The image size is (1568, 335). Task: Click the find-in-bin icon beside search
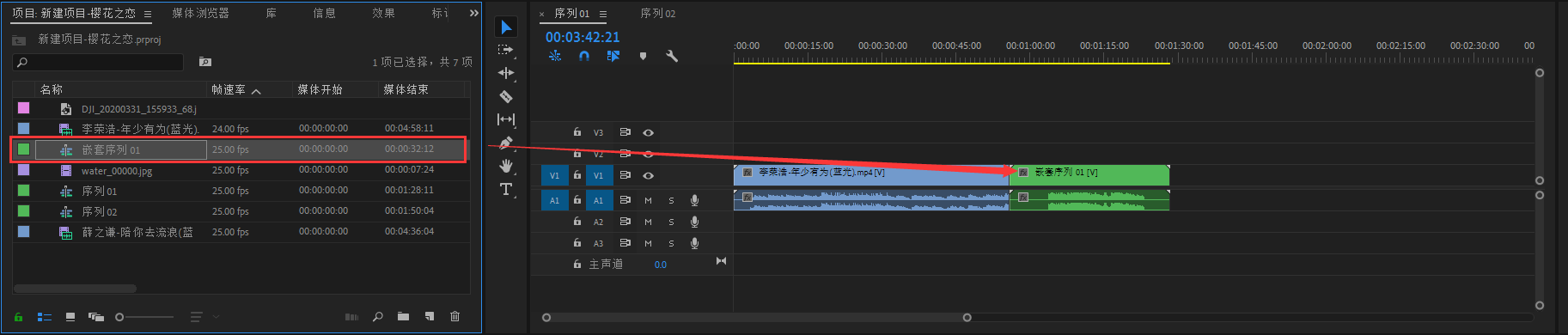click(x=204, y=62)
